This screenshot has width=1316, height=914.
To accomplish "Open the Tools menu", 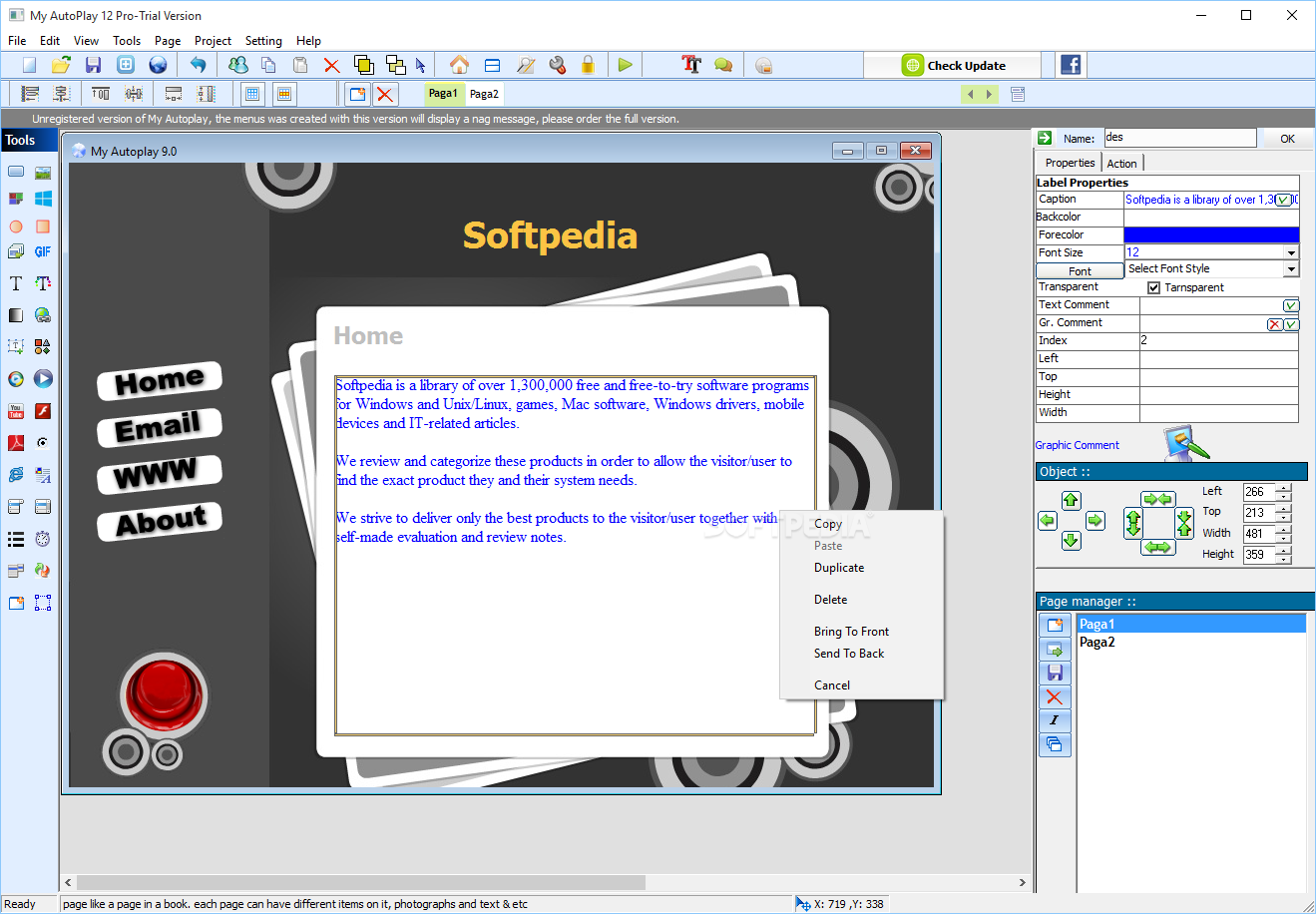I will coord(127,41).
